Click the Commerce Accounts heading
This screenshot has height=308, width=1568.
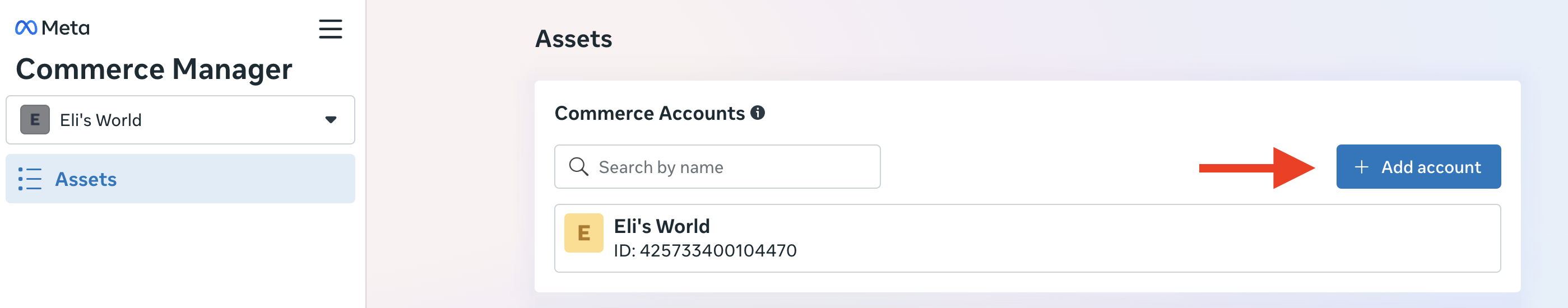(649, 113)
